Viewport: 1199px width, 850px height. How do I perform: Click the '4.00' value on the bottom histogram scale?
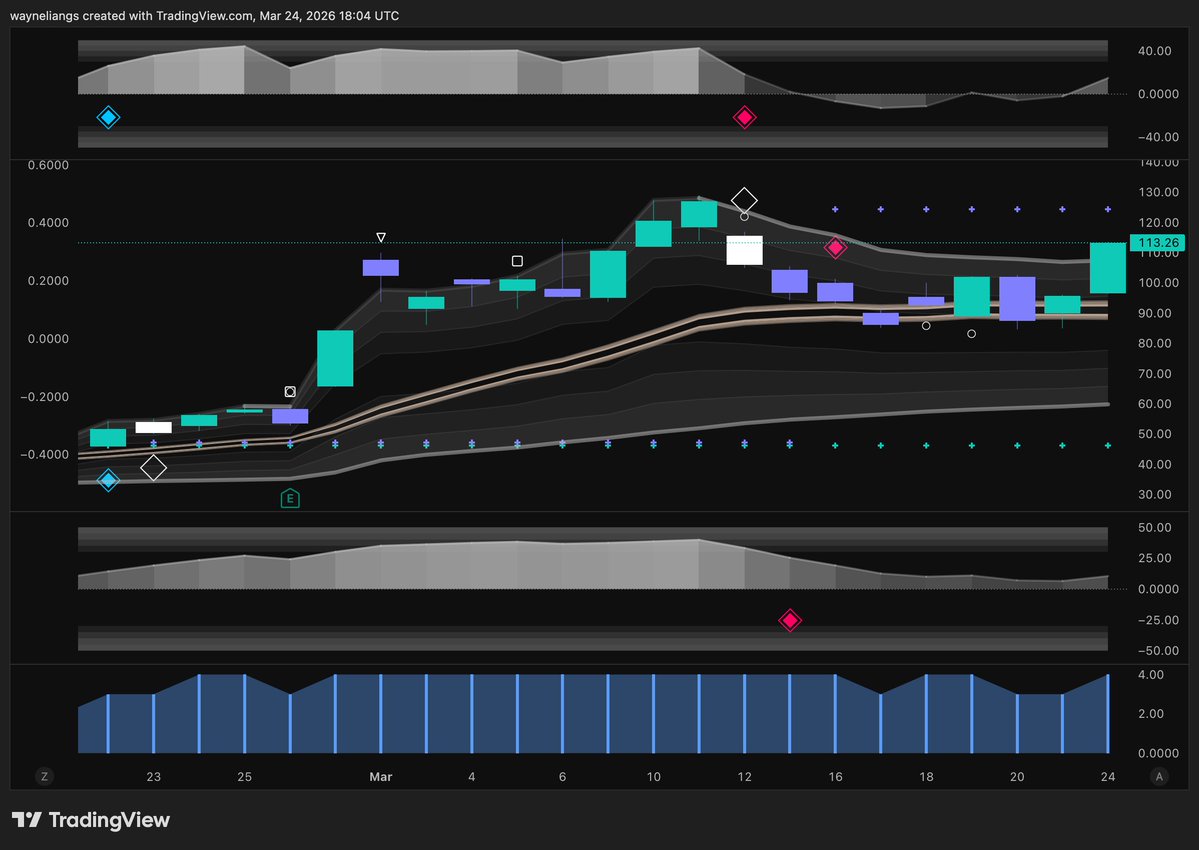click(x=1151, y=675)
